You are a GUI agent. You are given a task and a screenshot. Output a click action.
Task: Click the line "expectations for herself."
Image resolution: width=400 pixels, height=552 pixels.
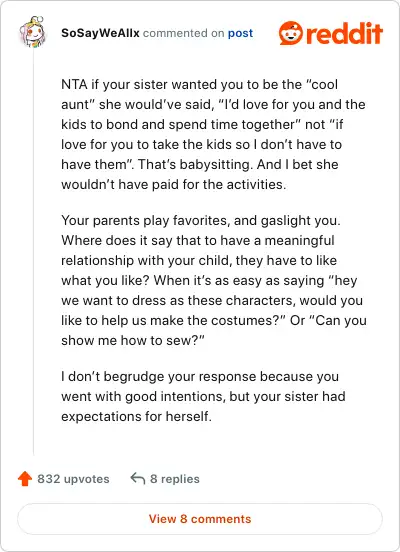tap(136, 416)
